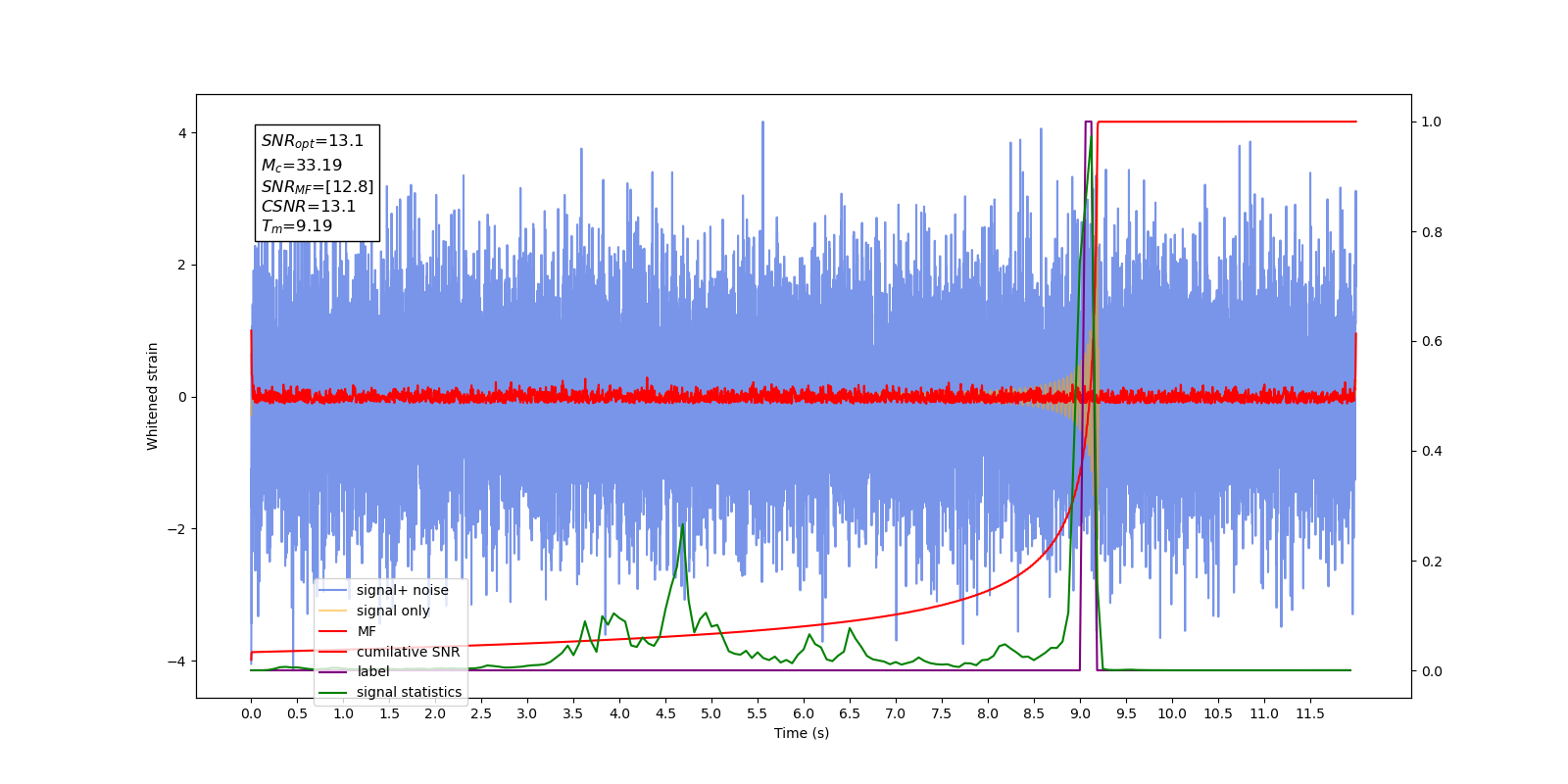Click the SNRopt=13.1 annotation text
The height and width of the screenshot is (784, 1568).
pos(313,141)
